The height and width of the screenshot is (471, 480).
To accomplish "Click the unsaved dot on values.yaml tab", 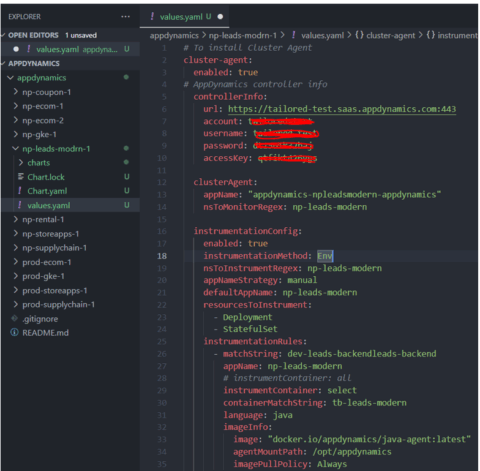I will (x=220, y=16).
